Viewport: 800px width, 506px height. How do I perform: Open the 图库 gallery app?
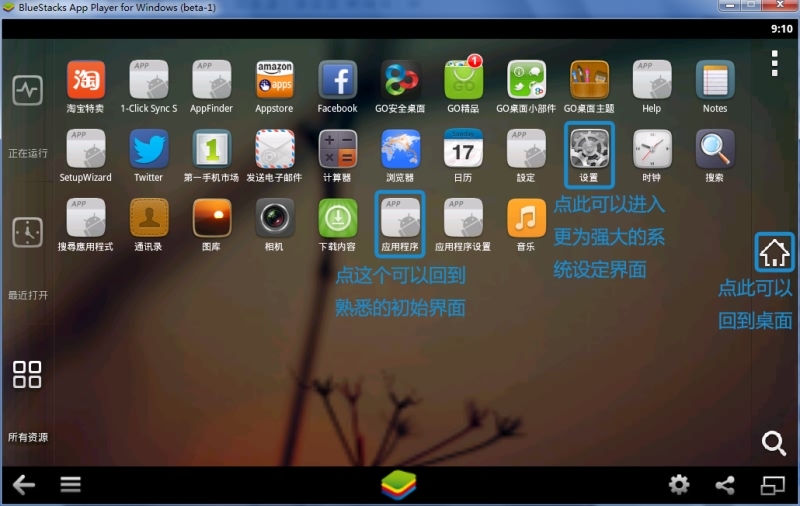click(x=211, y=218)
